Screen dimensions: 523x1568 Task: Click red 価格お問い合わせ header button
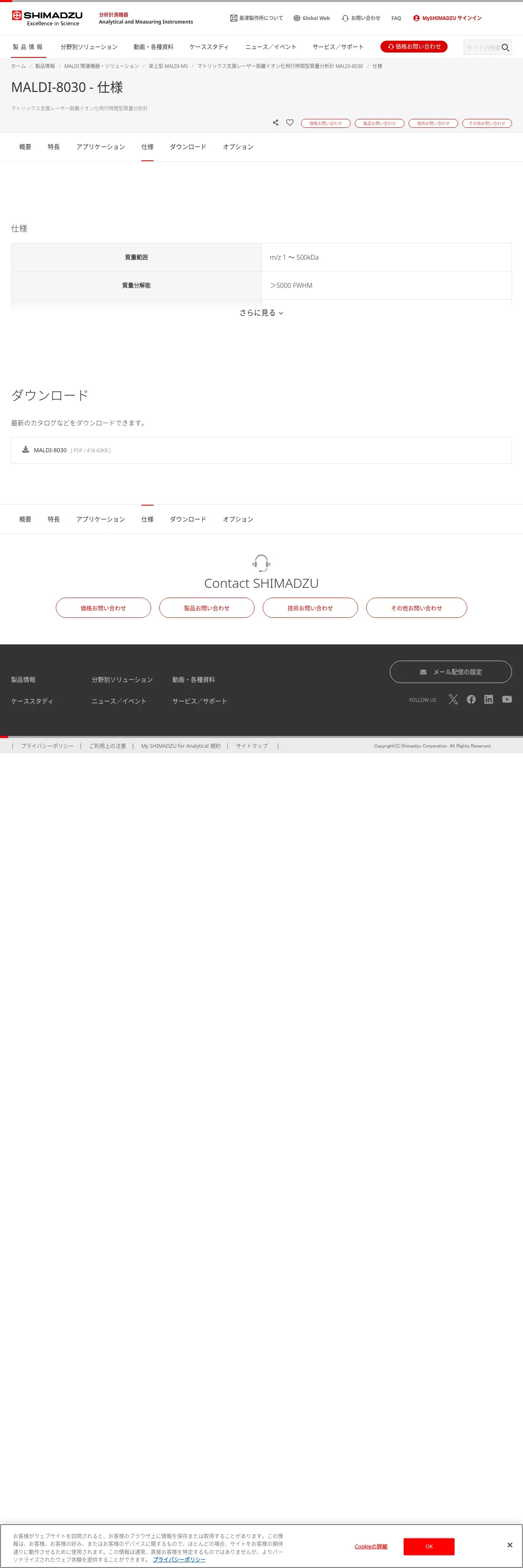[414, 47]
